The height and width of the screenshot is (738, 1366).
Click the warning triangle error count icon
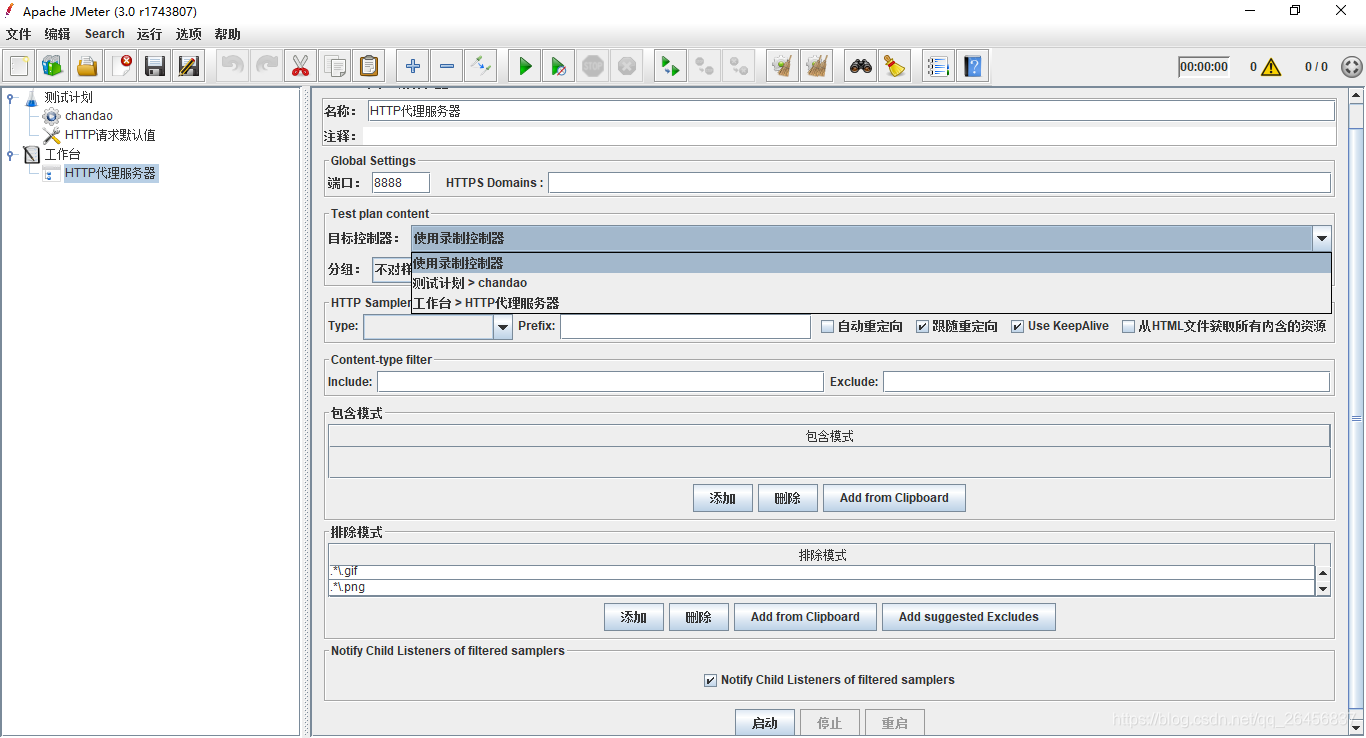[1270, 67]
